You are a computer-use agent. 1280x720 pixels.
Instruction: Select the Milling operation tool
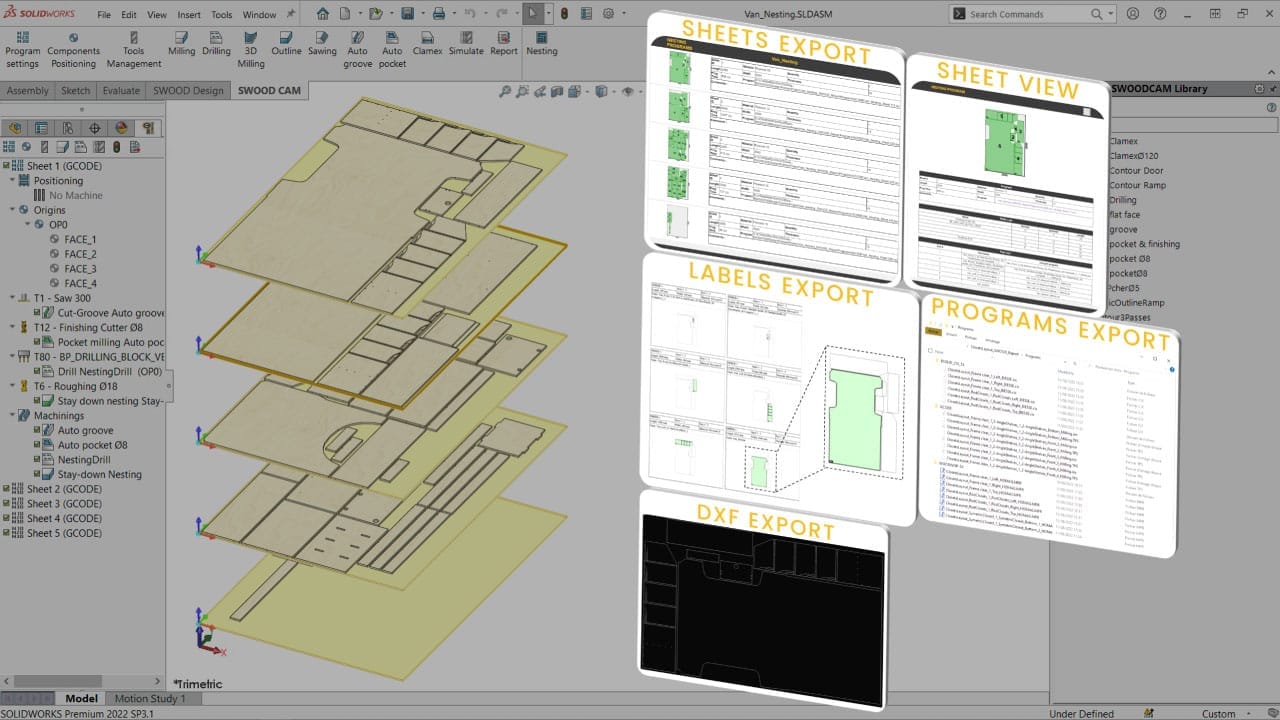pyautogui.click(x=182, y=44)
